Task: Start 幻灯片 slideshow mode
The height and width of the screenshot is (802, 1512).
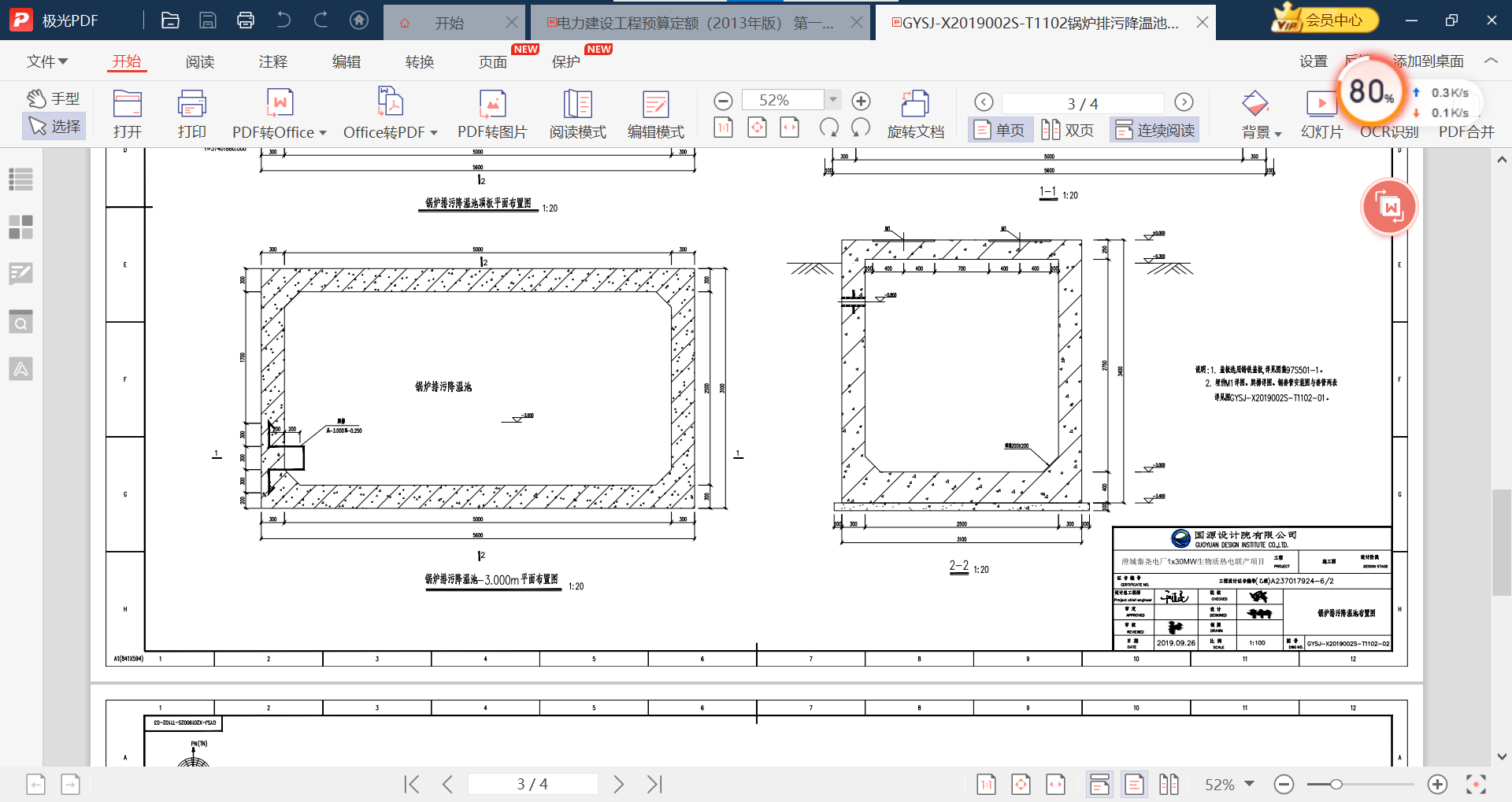Action: point(1321,115)
